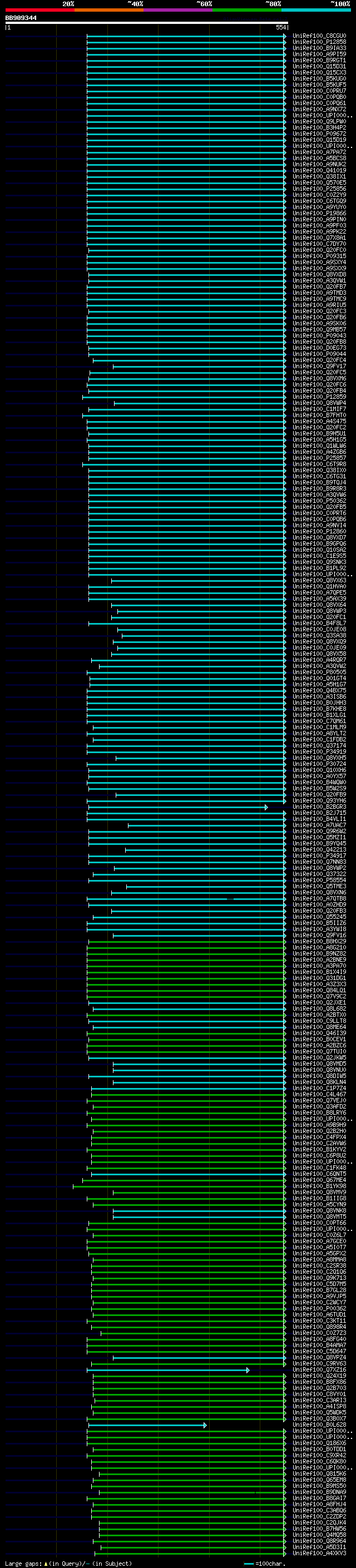356x1568 pixels.
Task: Open hit UniRef100_Q8L682
Action: 319,1008
